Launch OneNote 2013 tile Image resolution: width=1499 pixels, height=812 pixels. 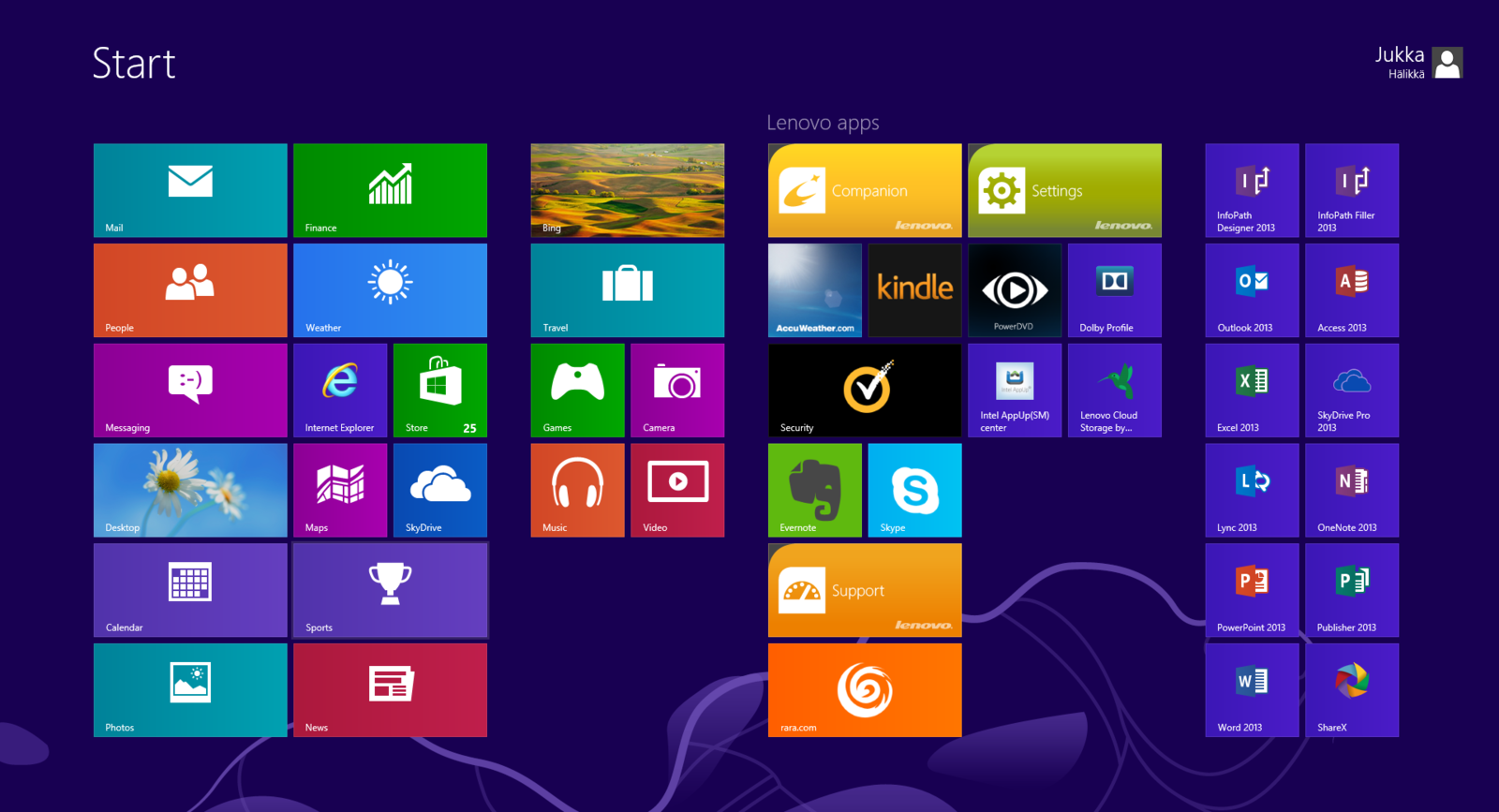[1352, 491]
